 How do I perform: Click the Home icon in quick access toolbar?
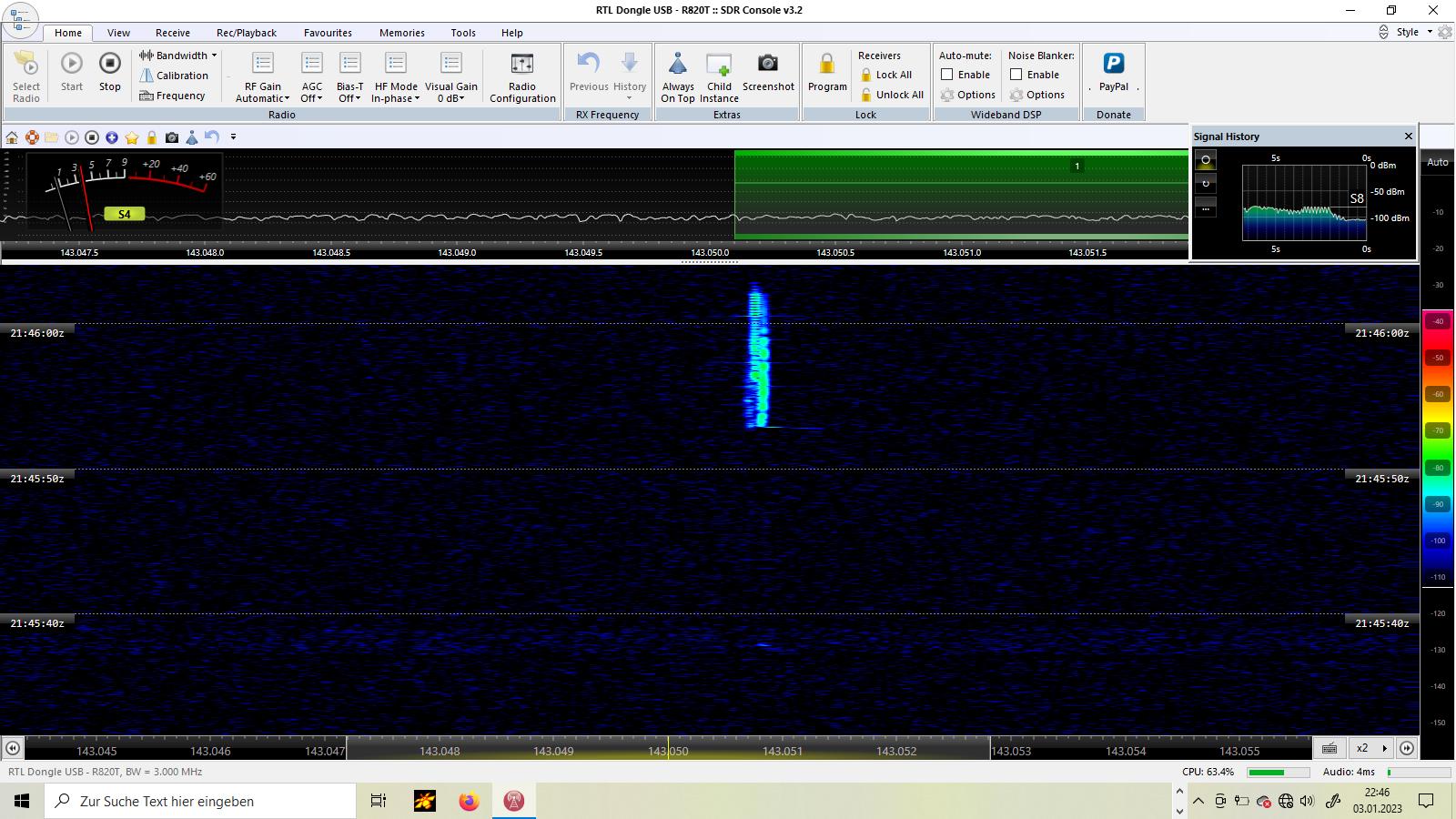[x=12, y=137]
